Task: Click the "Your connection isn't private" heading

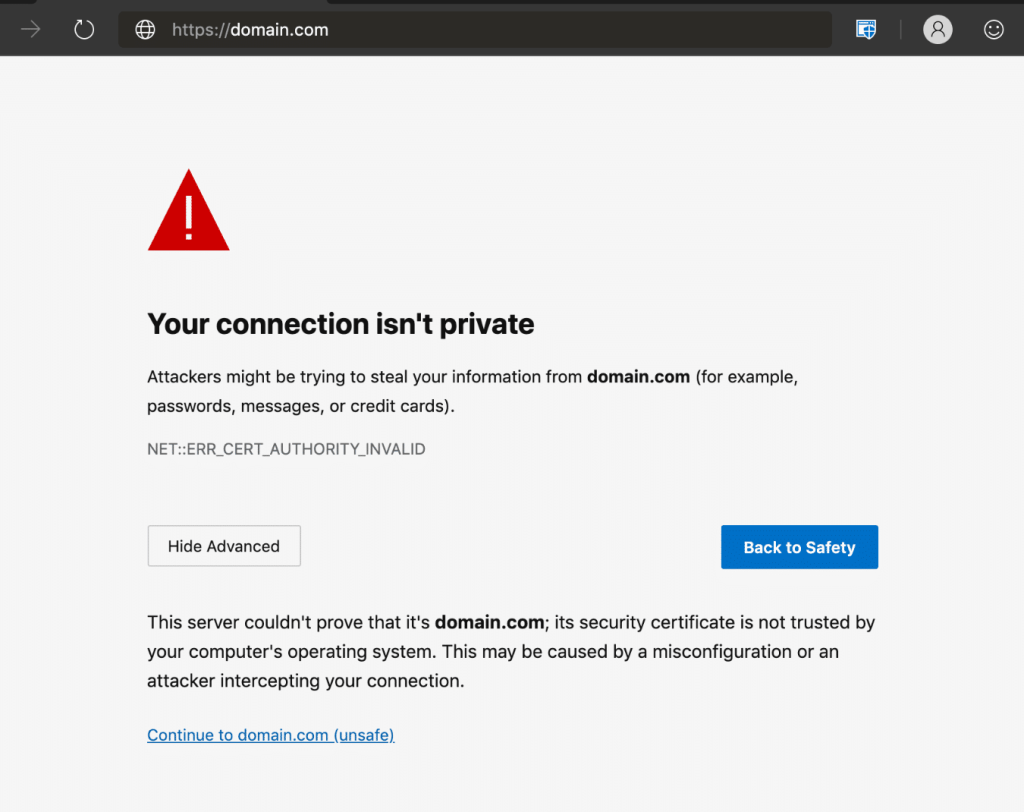Action: [x=340, y=324]
